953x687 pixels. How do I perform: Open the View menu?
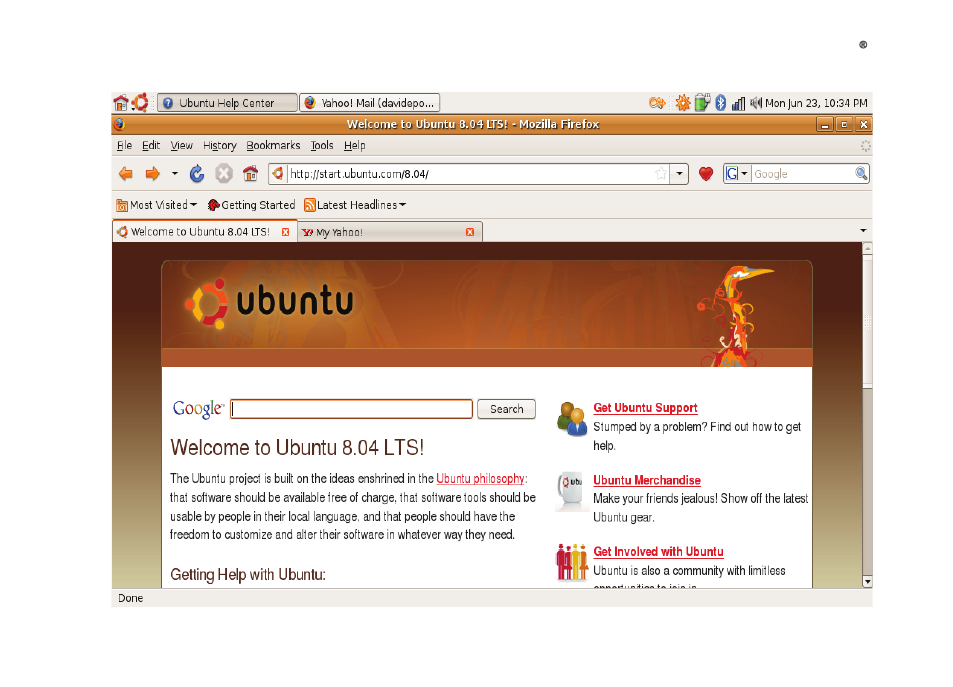point(181,145)
